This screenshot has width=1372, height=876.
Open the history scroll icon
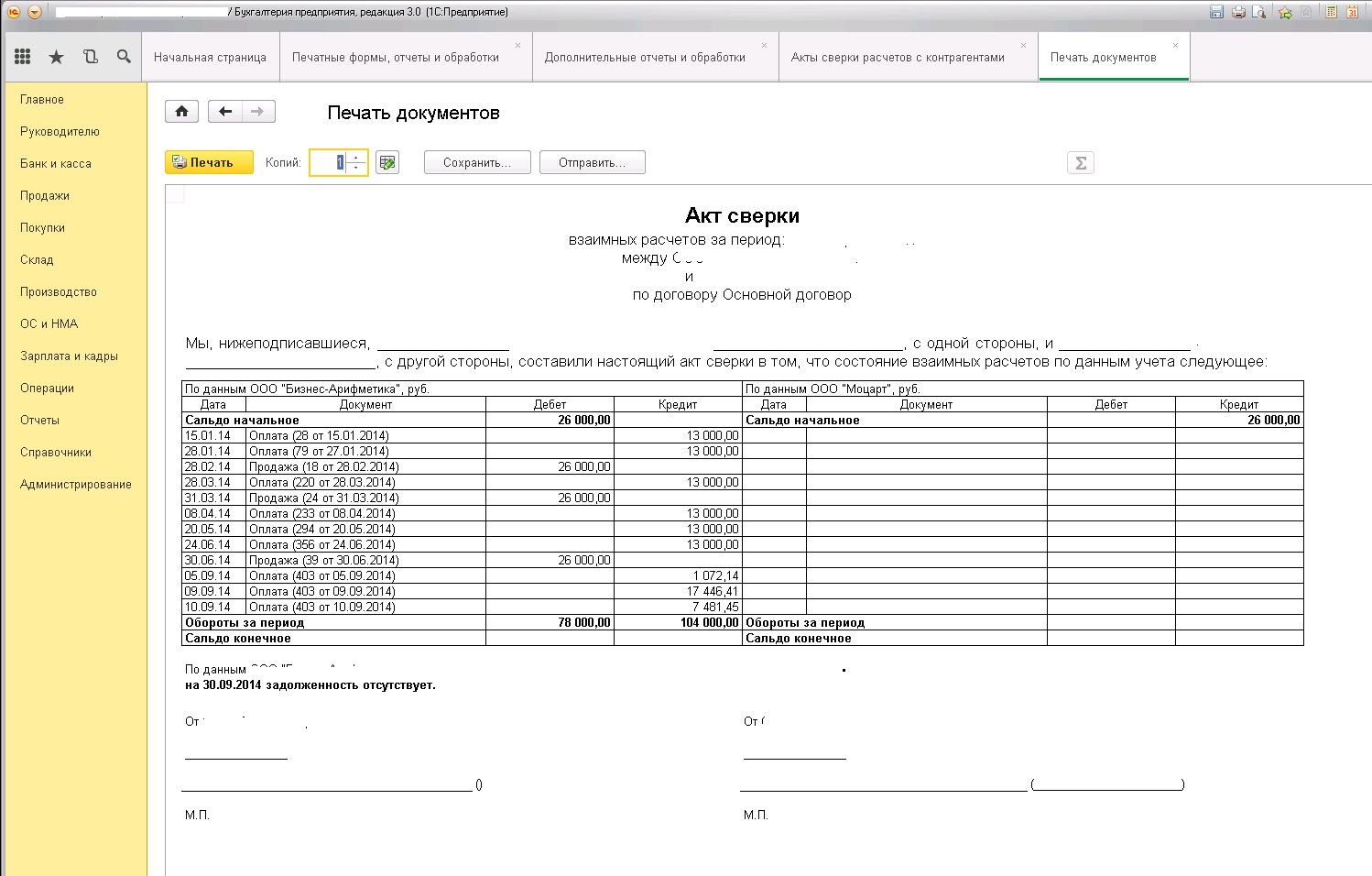(x=90, y=57)
